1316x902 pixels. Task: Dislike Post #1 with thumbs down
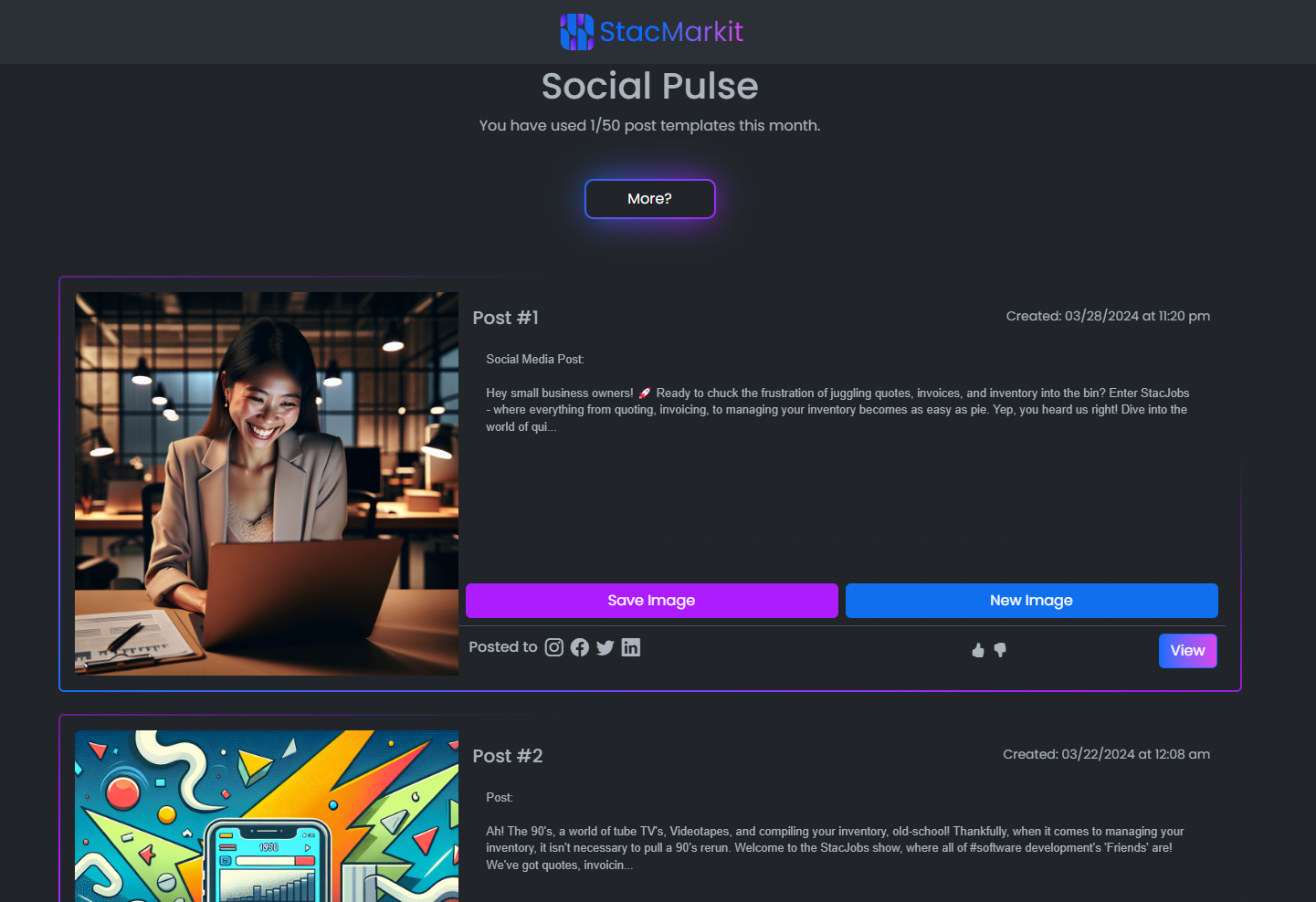click(1000, 650)
